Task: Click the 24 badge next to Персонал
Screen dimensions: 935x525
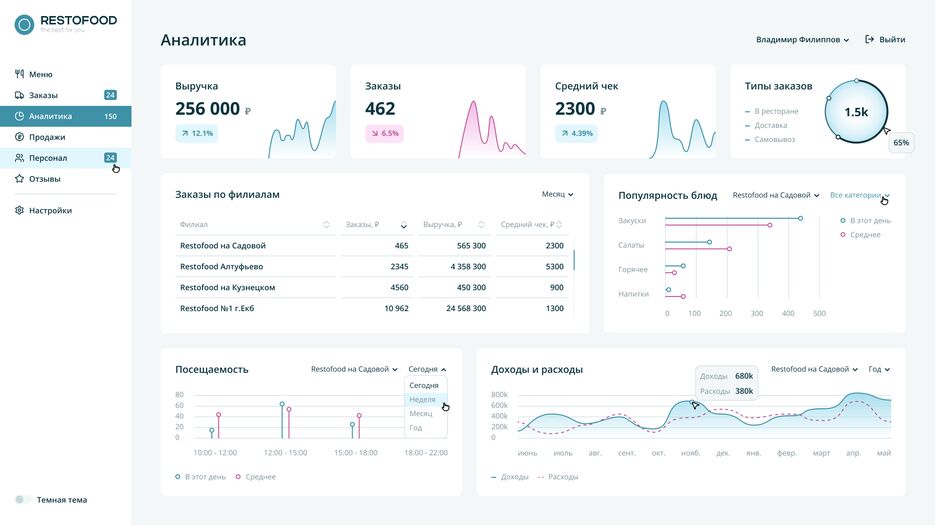Action: click(110, 158)
